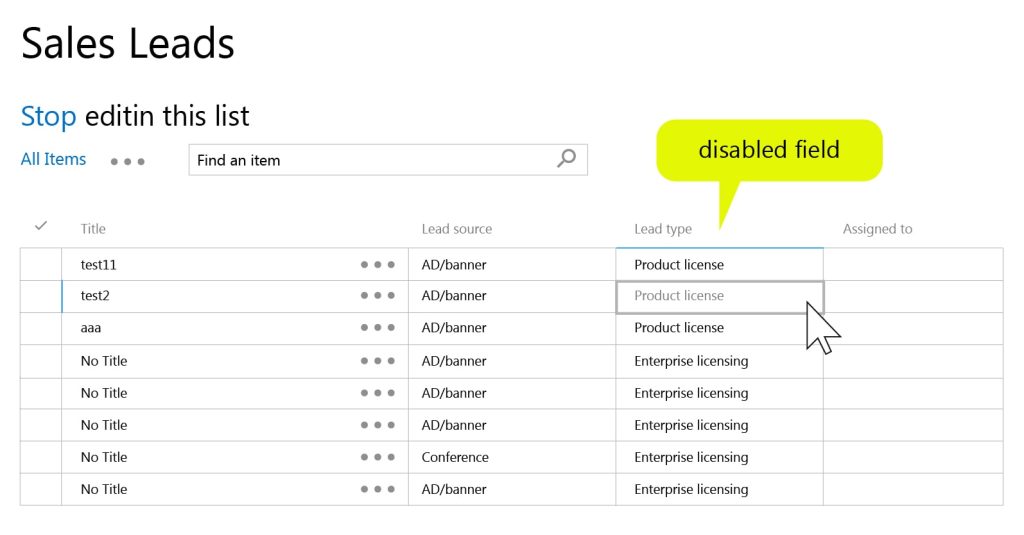Viewport: 1024px width, 535px height.
Task: Click the Lead type cell of test11
Action: coord(719,265)
